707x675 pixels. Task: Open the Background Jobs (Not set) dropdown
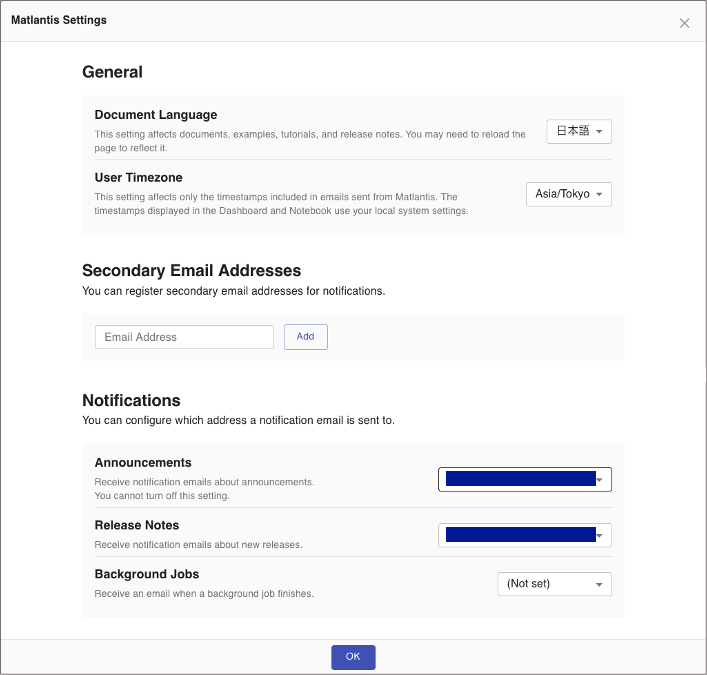point(554,583)
